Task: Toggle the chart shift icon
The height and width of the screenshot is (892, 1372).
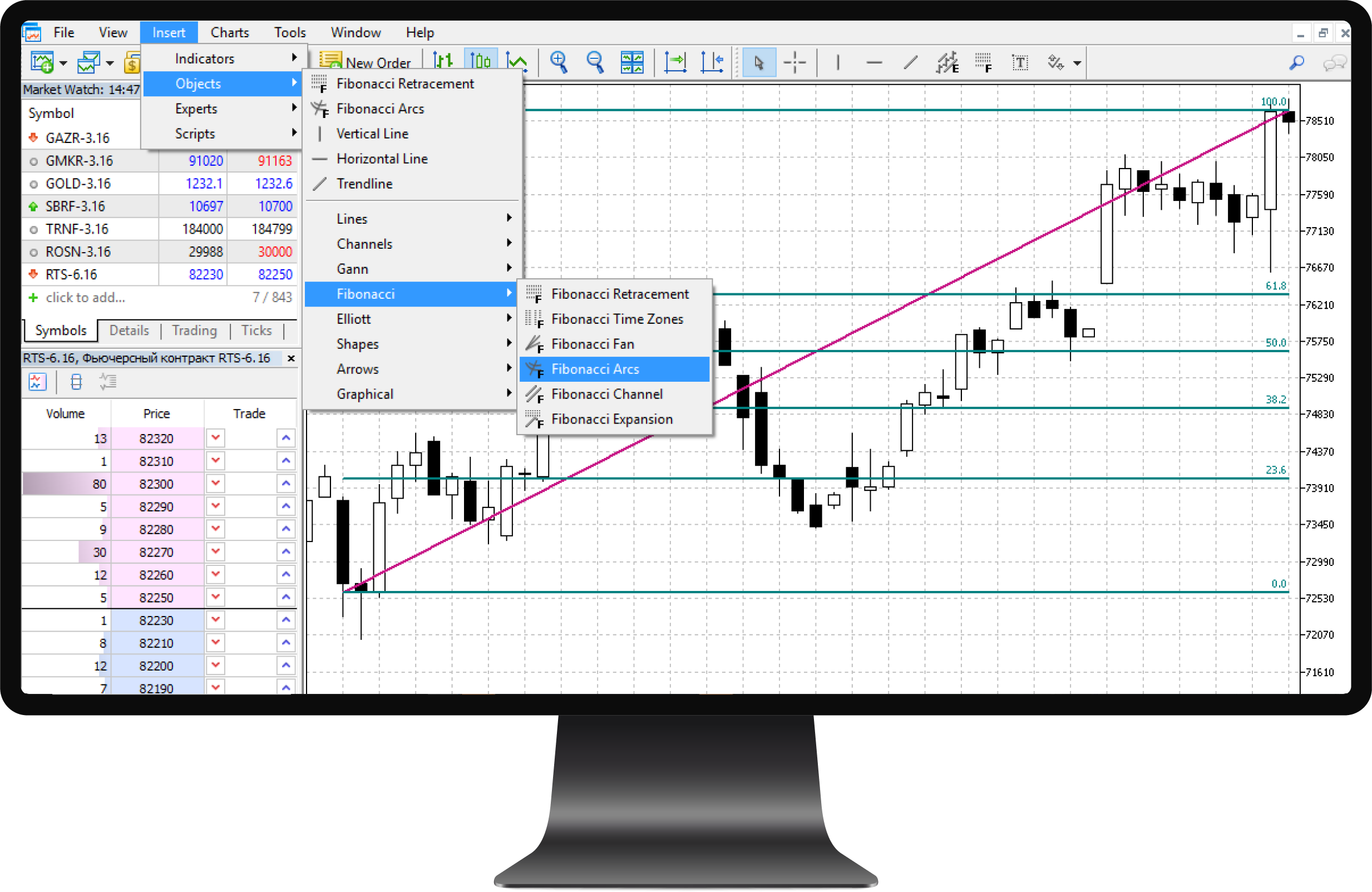Action: tap(712, 62)
